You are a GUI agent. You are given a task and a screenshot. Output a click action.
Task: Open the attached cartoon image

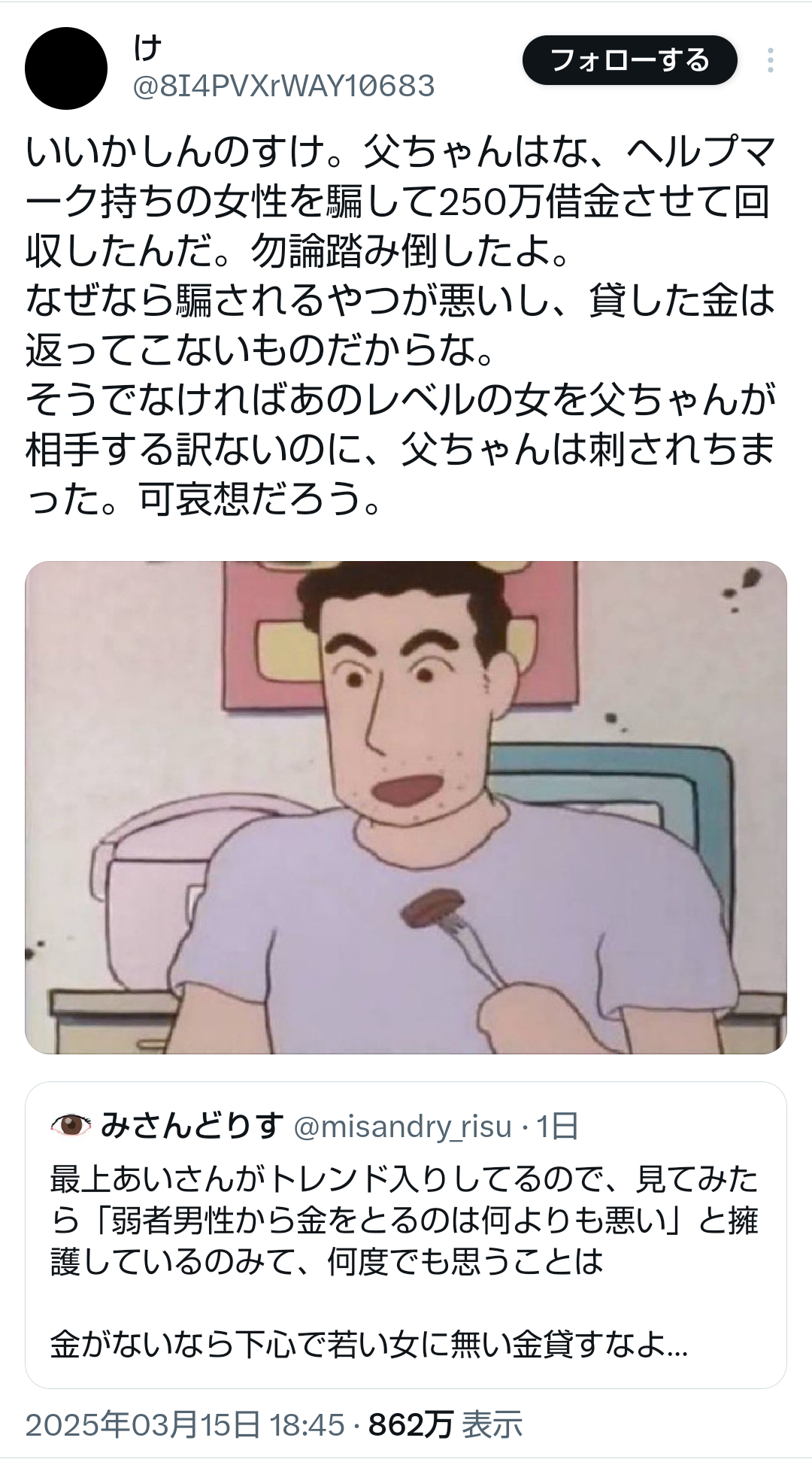pos(406,807)
